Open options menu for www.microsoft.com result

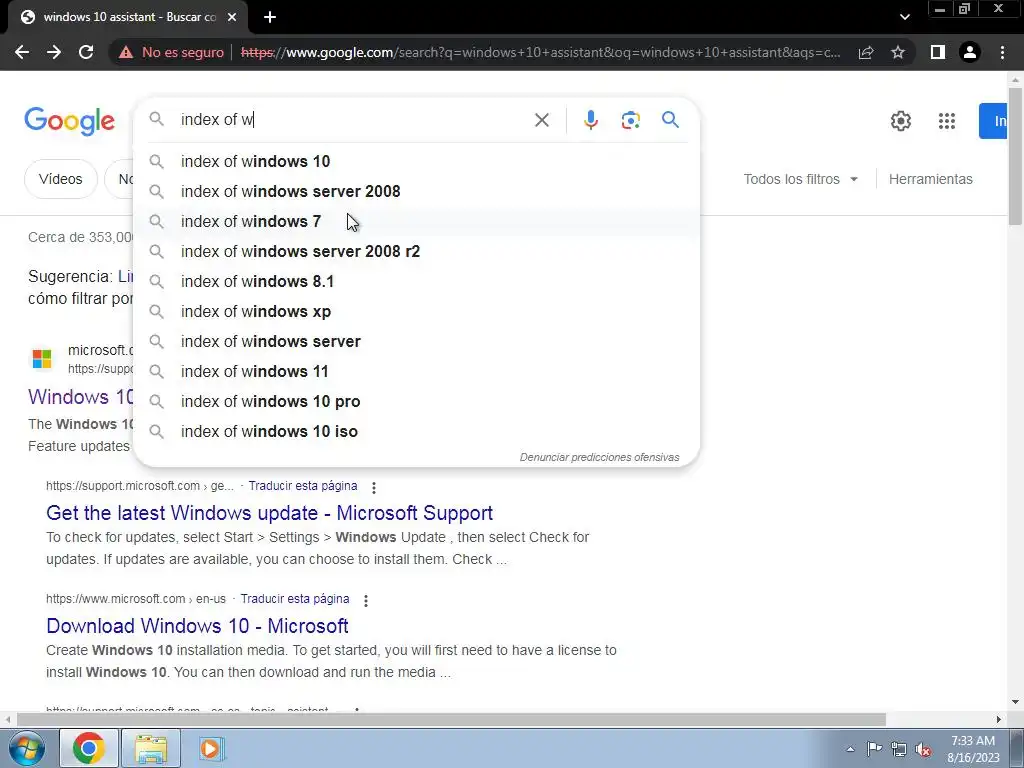pos(366,600)
